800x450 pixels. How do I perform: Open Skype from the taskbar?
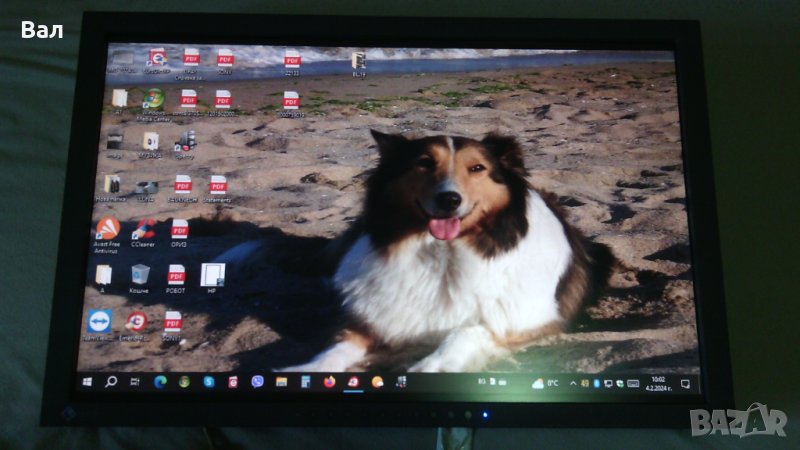point(209,381)
